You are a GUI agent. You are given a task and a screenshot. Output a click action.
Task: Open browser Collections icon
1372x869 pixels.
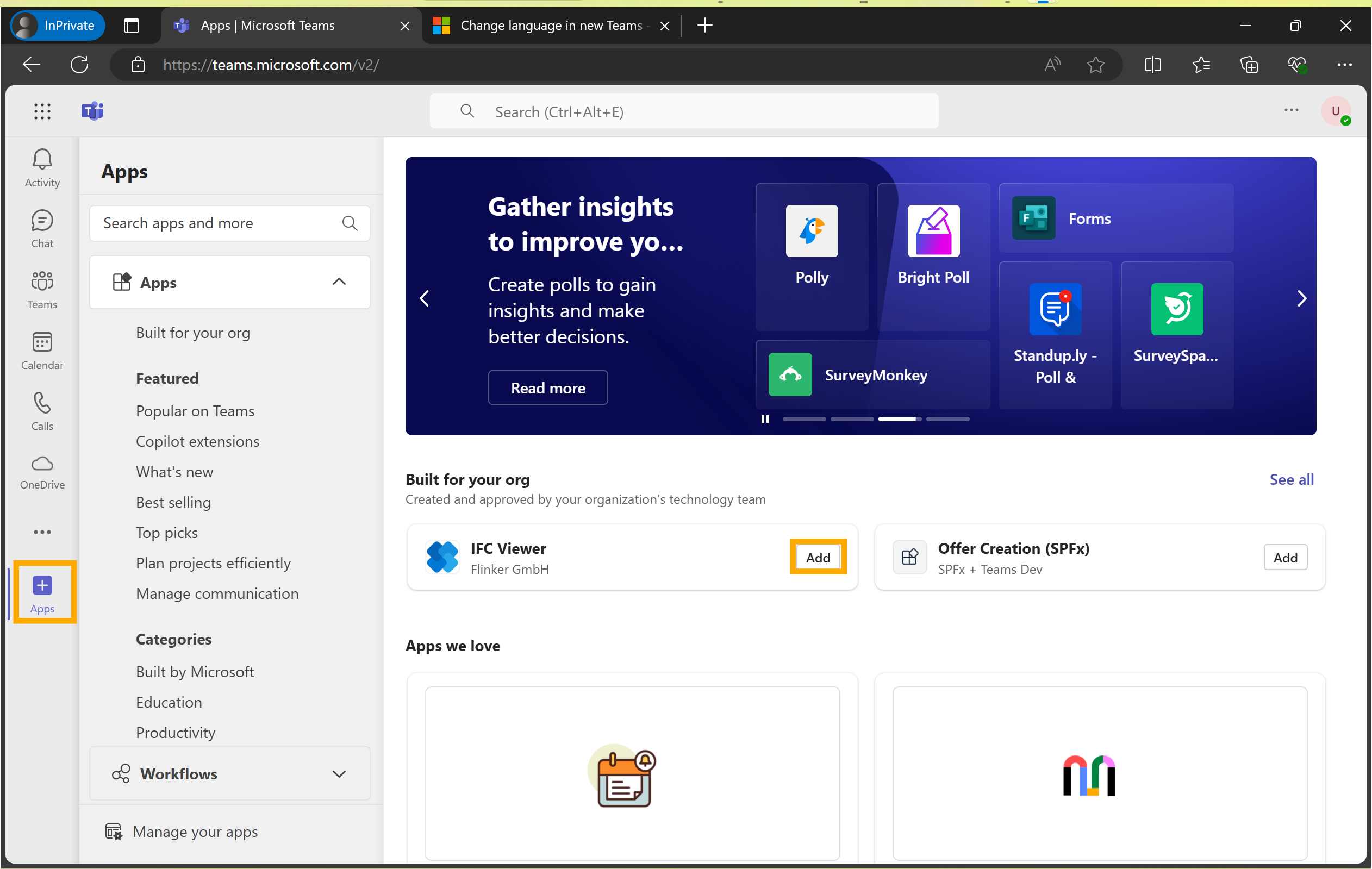click(x=1249, y=64)
